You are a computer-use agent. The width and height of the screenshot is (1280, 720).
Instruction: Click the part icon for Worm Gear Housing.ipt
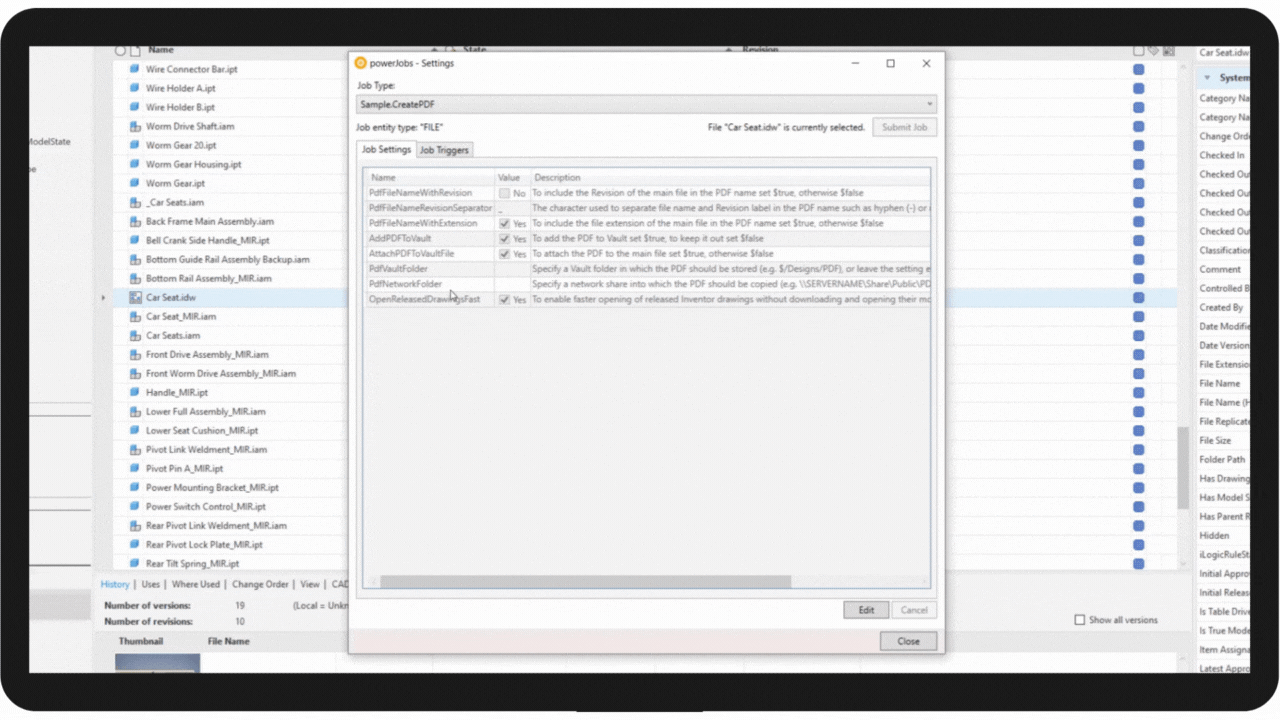coord(135,165)
